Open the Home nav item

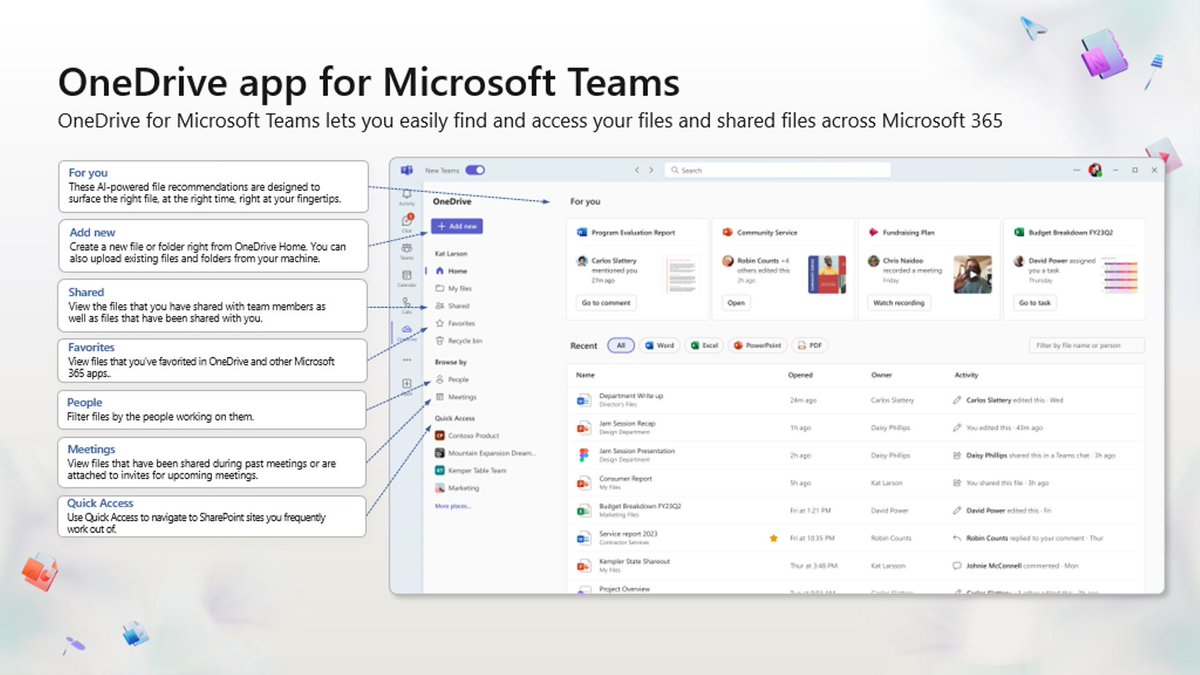tap(452, 271)
